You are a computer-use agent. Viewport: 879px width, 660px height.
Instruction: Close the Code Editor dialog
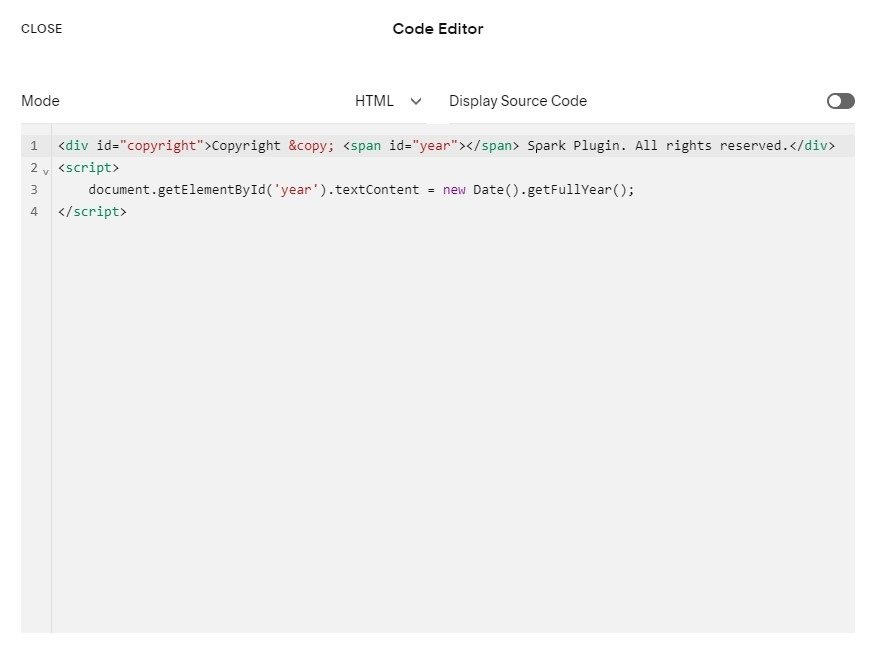click(41, 29)
